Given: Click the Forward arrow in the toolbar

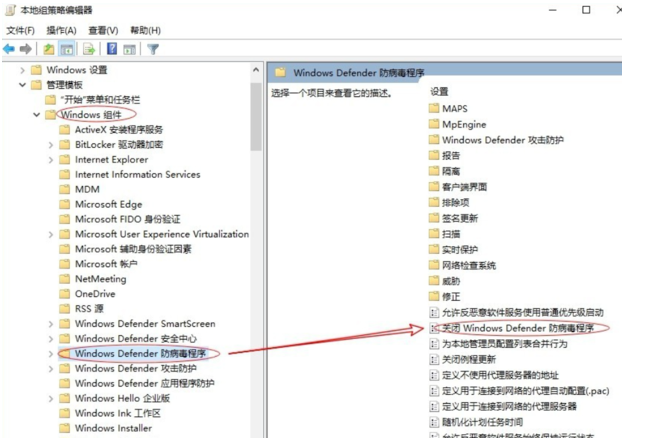Looking at the screenshot, I should click(x=25, y=48).
